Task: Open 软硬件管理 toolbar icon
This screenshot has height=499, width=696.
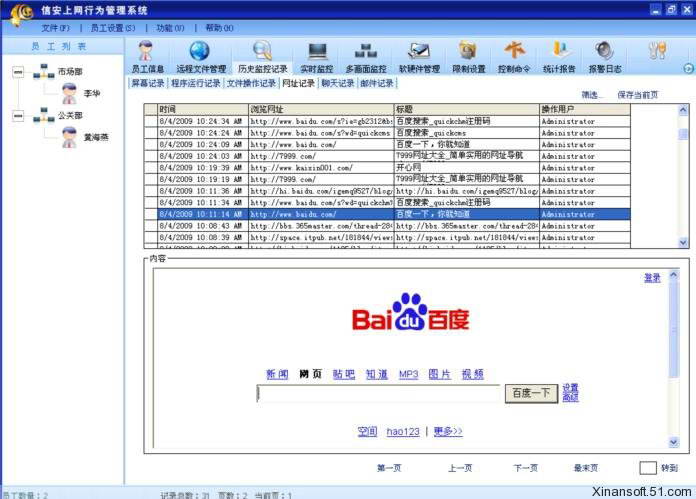Action: coord(419,56)
